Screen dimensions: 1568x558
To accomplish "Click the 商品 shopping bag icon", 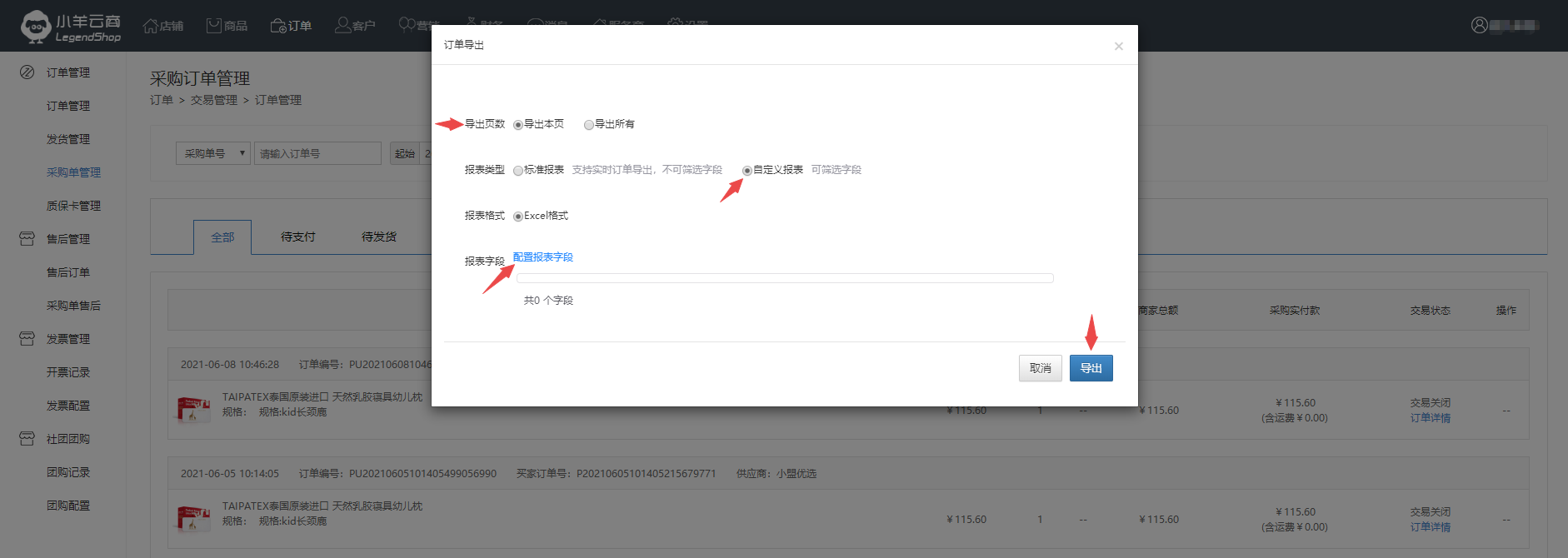I will coord(214,26).
